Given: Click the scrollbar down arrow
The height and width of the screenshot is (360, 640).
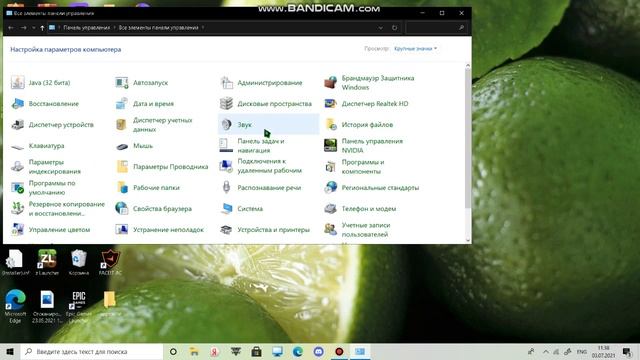Looking at the screenshot, I should 468,240.
